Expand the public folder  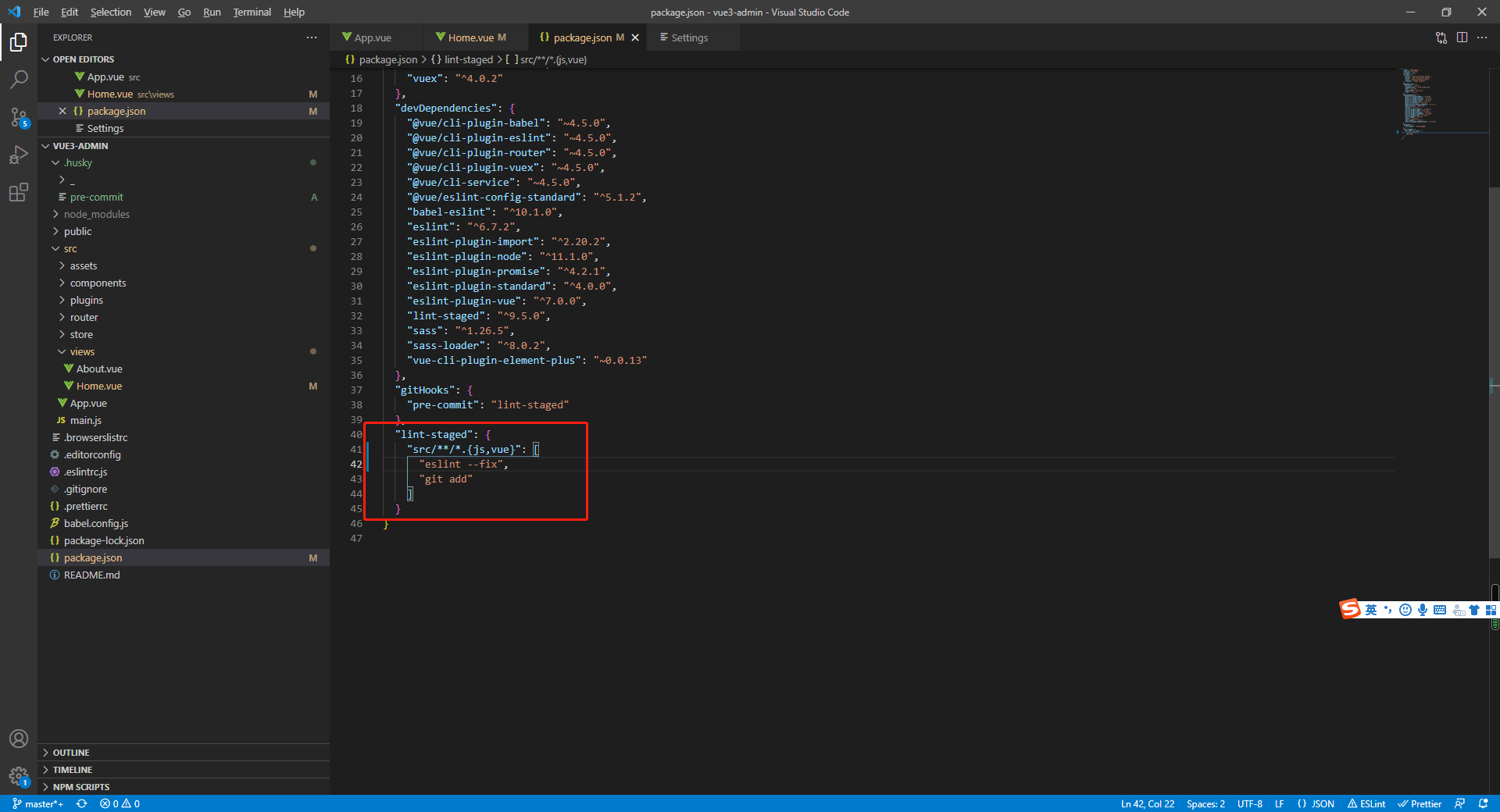[x=183, y=231]
